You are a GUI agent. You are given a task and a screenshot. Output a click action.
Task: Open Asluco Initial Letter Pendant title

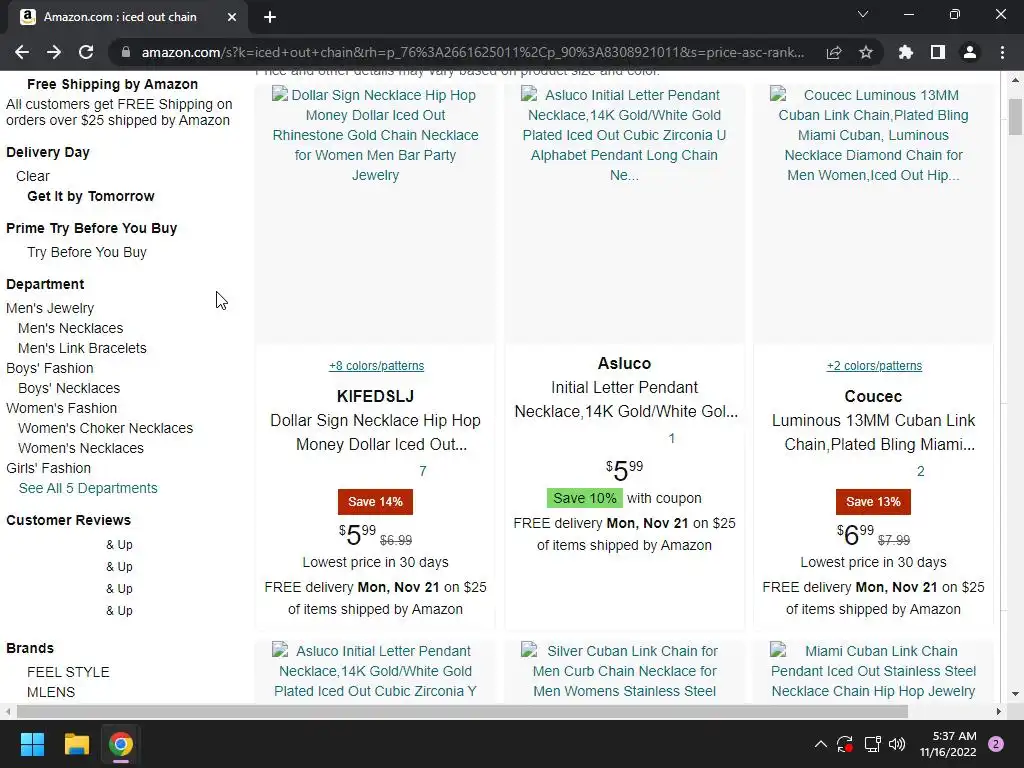[x=626, y=400]
